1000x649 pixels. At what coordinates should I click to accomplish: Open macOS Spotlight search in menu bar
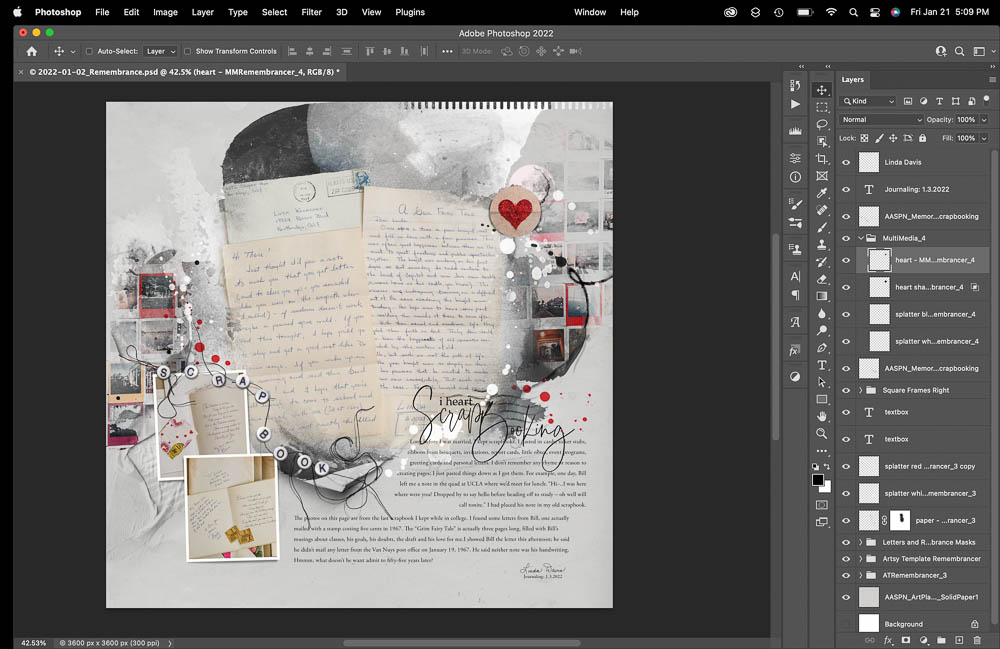pyautogui.click(x=853, y=12)
